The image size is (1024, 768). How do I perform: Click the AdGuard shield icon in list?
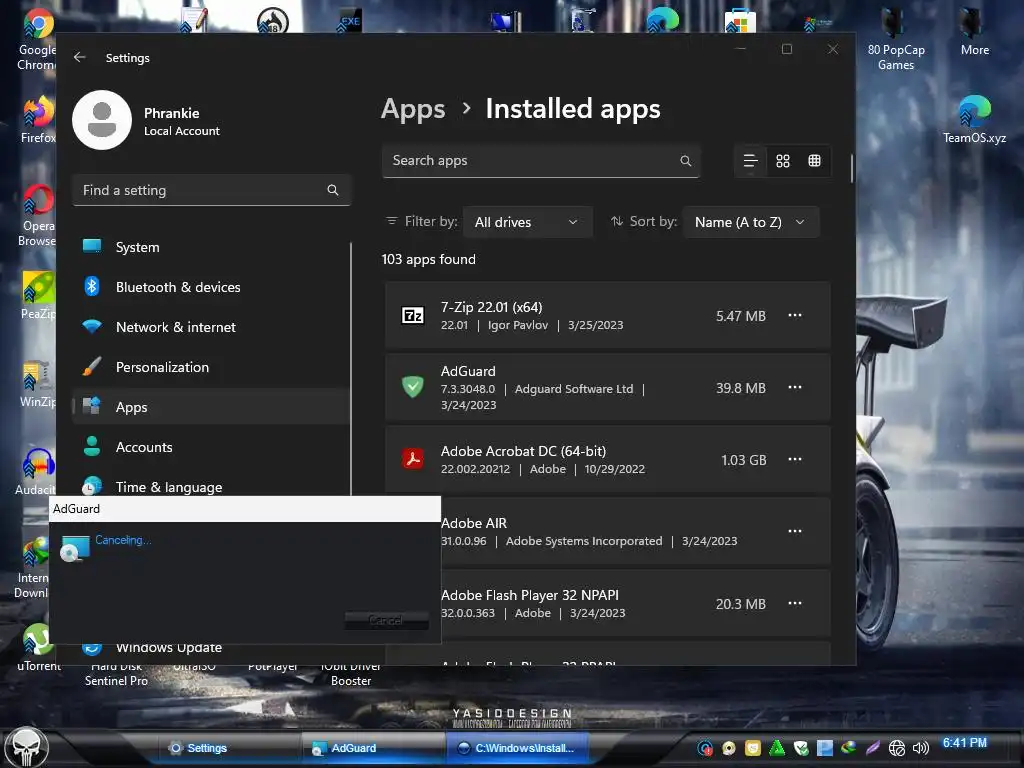click(x=413, y=387)
